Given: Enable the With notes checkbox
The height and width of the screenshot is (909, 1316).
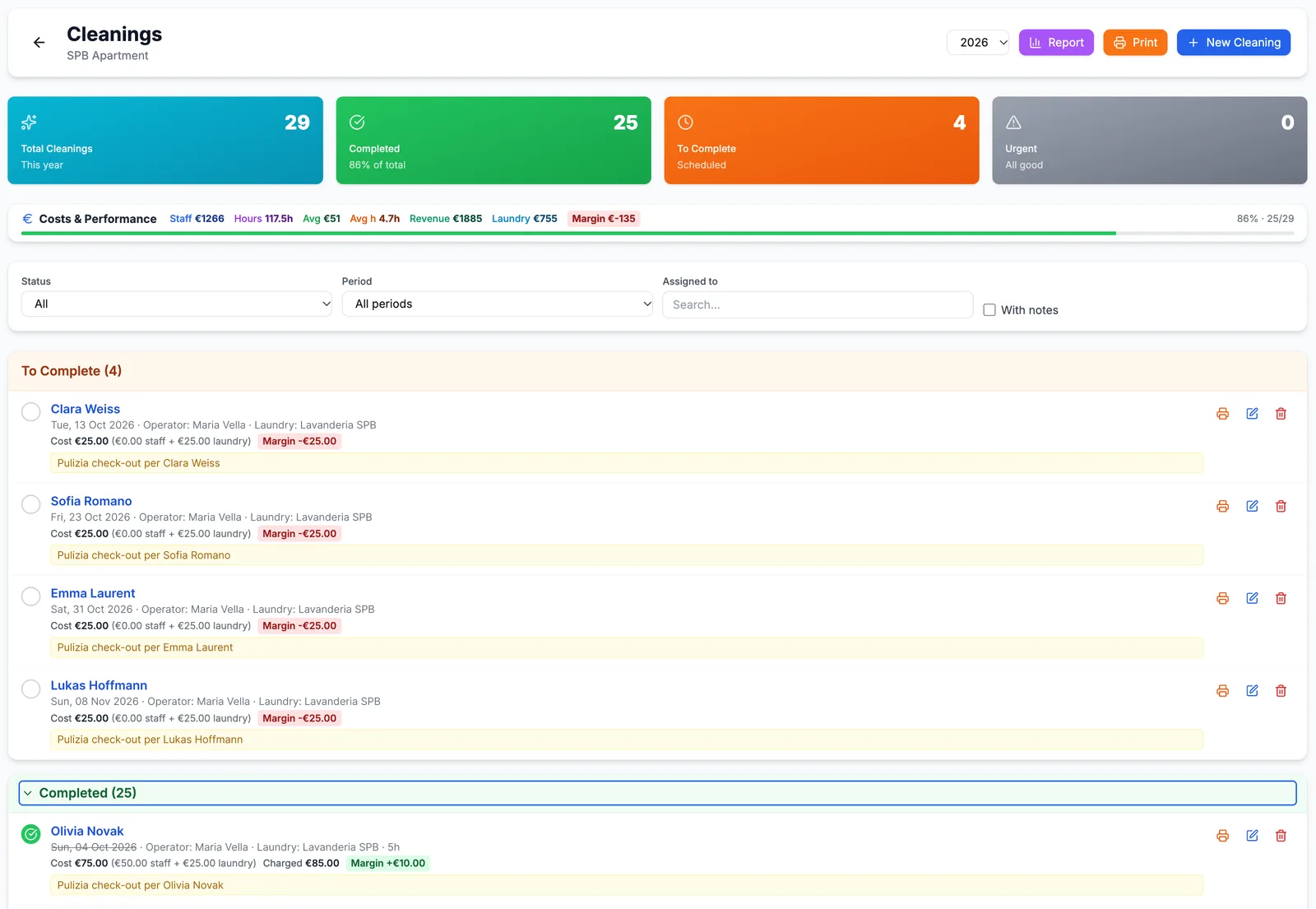Looking at the screenshot, I should [x=989, y=310].
